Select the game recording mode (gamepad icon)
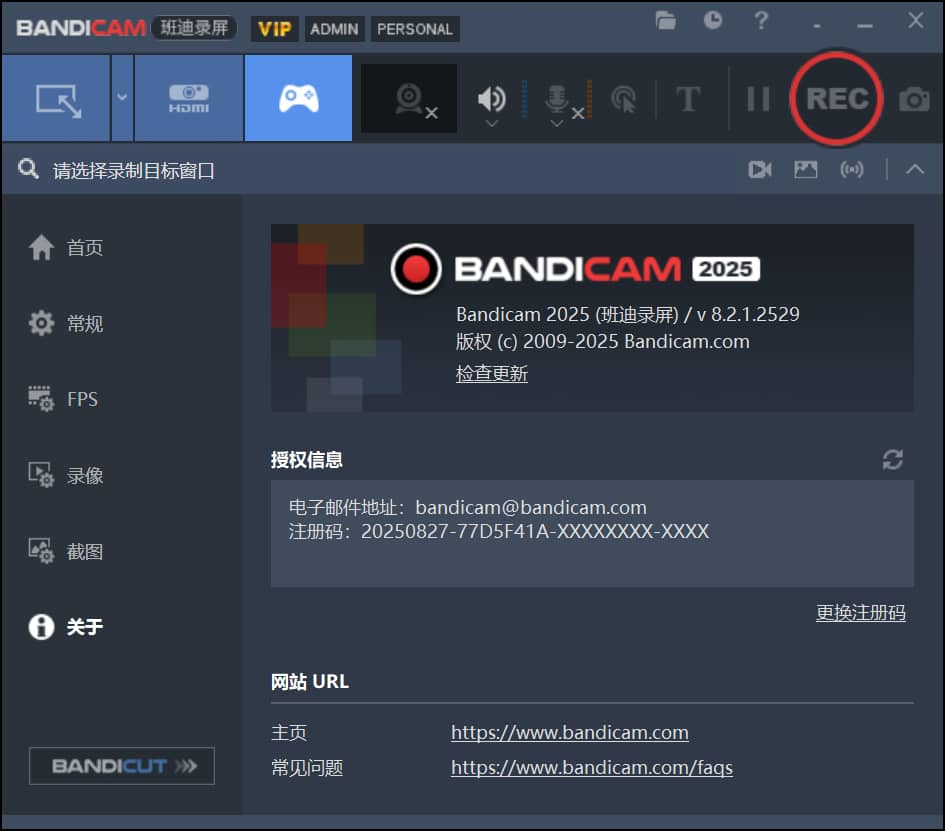 297,97
